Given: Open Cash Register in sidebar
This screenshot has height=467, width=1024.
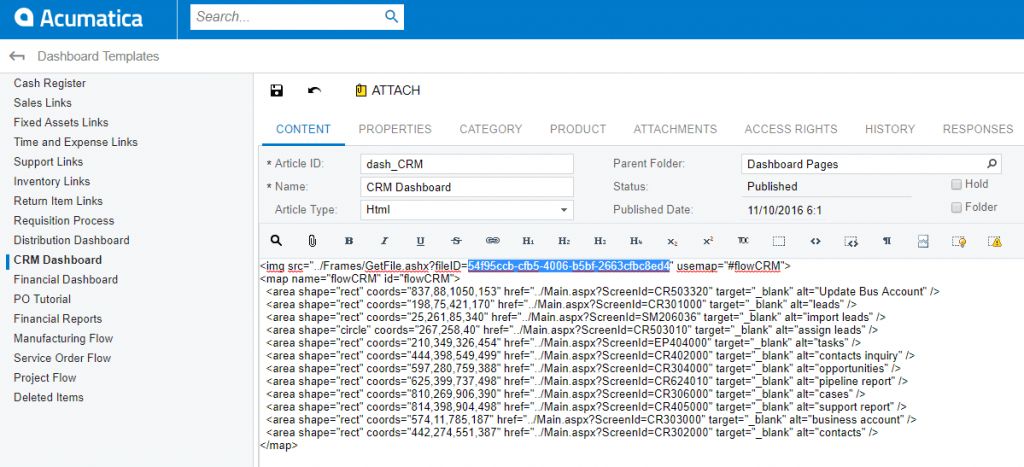Looking at the screenshot, I should 50,83.
